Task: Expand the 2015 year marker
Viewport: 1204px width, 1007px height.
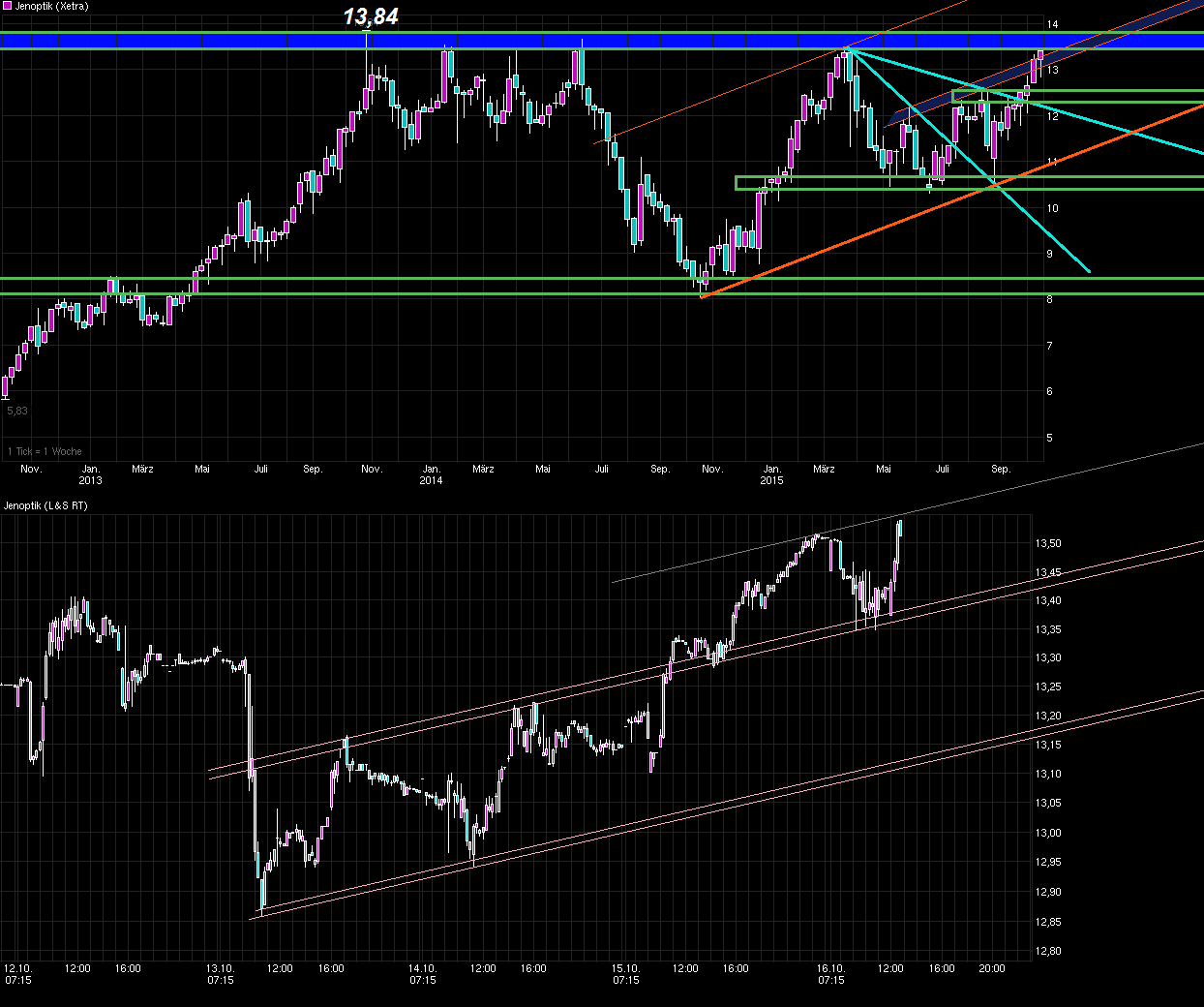Action: 773,479
